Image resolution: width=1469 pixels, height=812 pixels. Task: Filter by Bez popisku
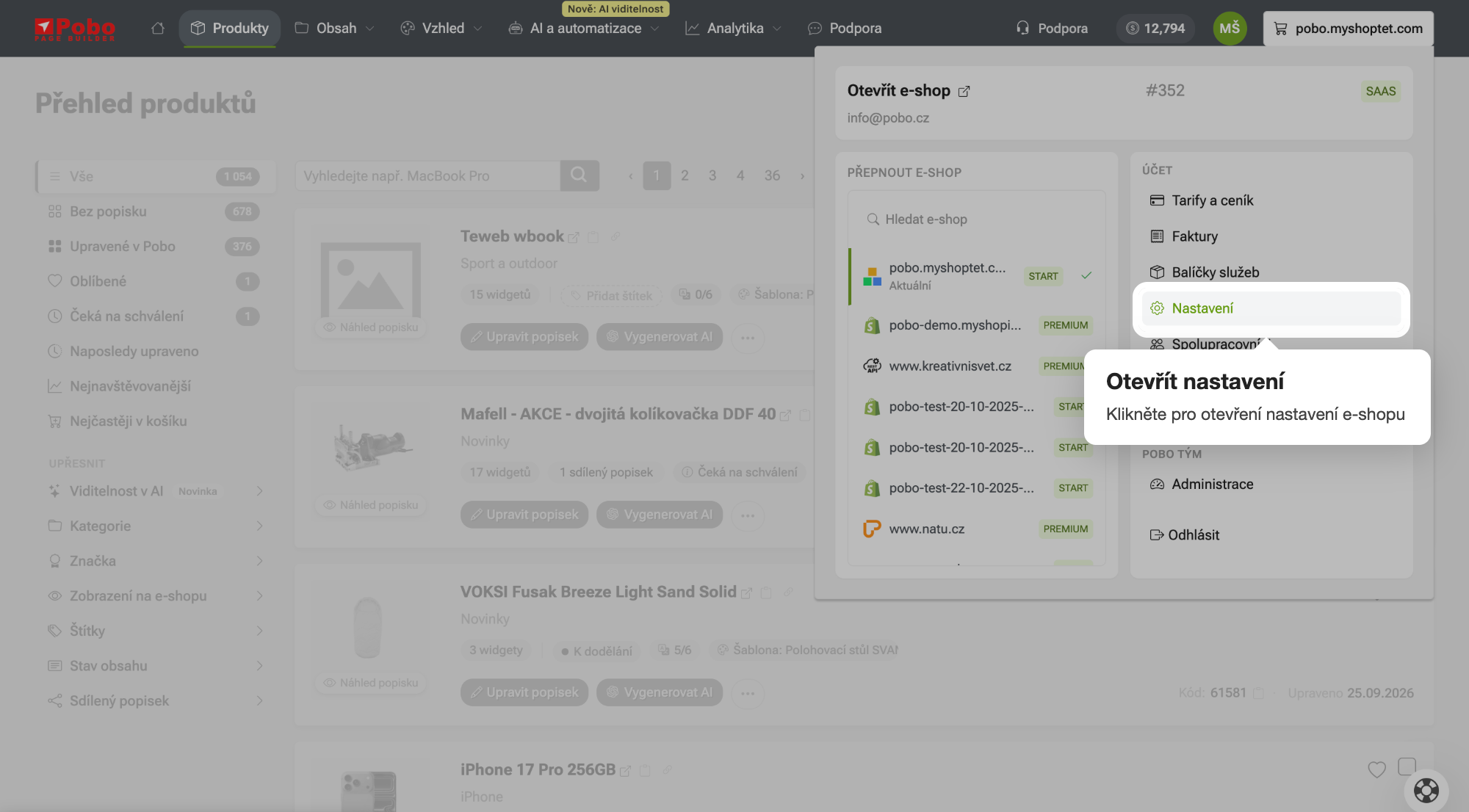coord(156,211)
